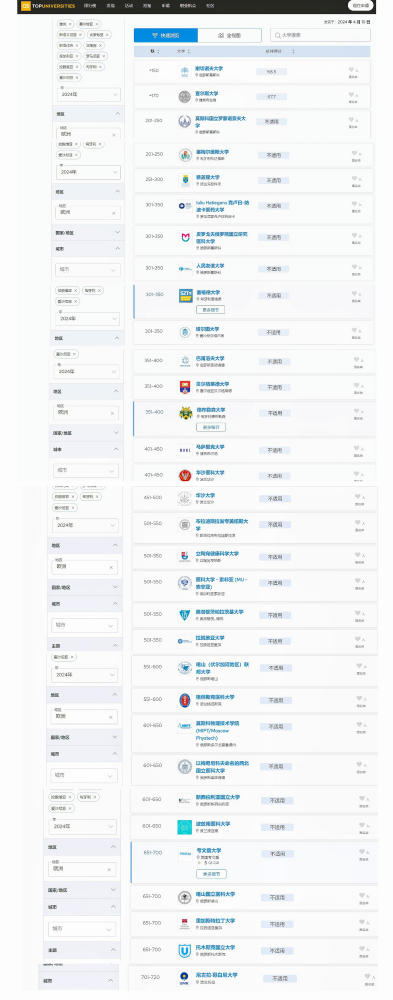Screen dimensions: 393x1000
Task: Clear the topmost 欧洲 region field with its x
Action: 114,135
